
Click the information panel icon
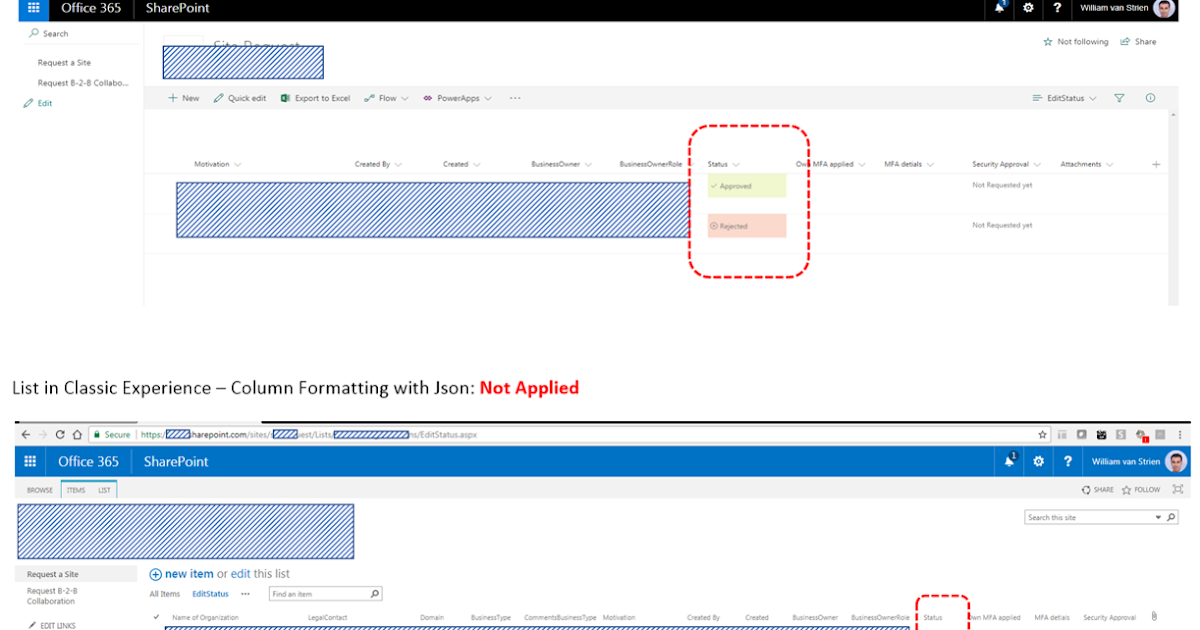1150,98
